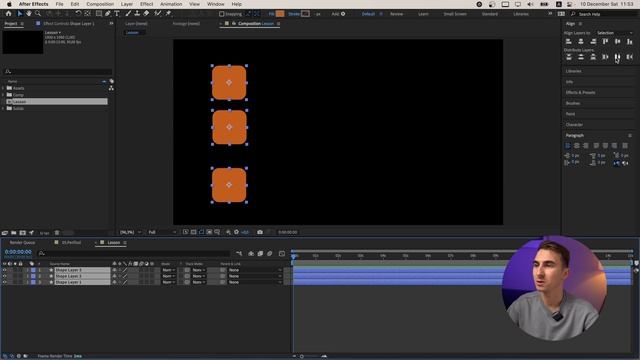Screen dimensions: 640x360
Task: Delete selected project item trash icon
Action: pos(57,233)
